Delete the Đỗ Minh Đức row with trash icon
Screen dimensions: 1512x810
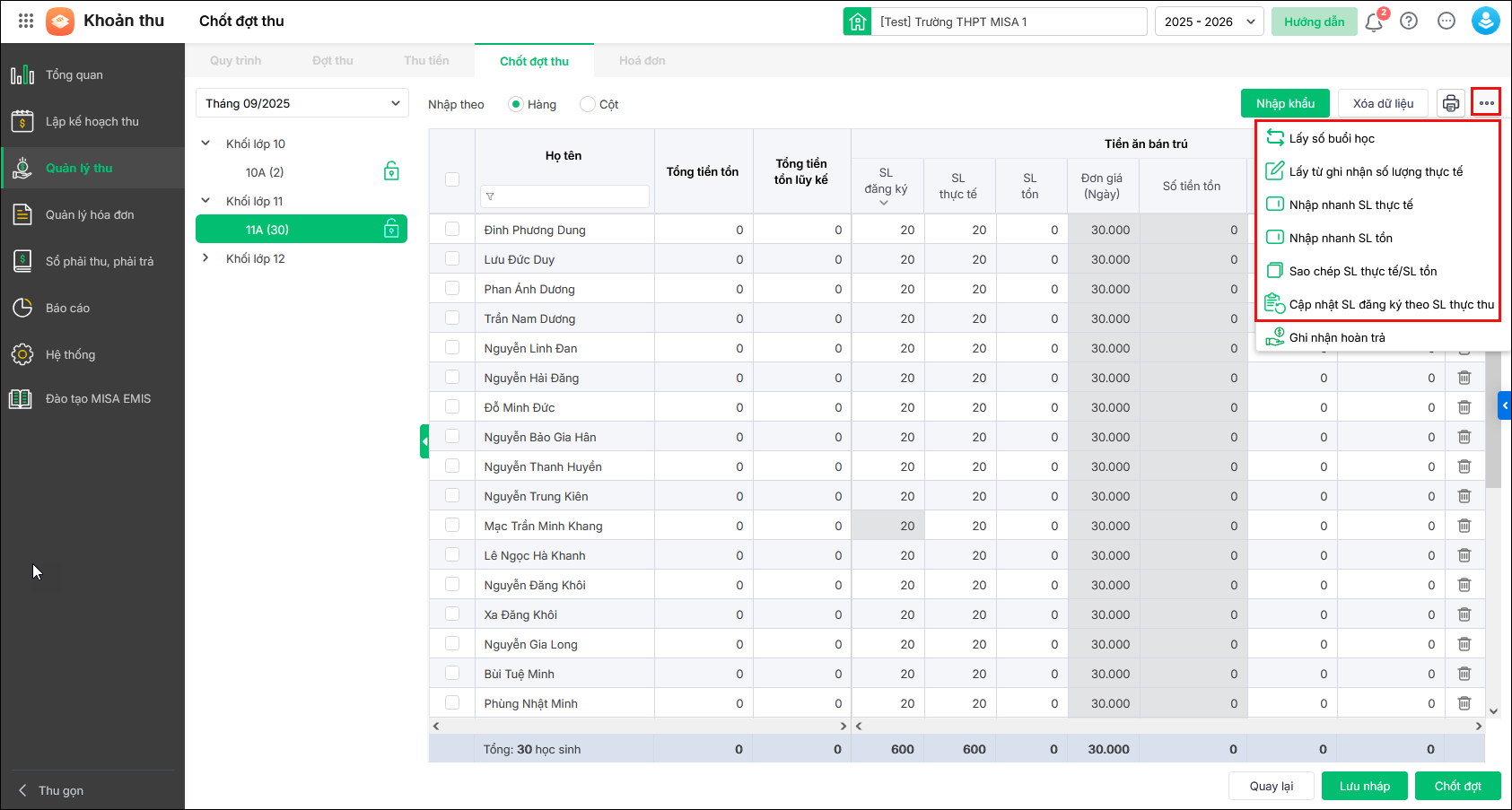[x=1464, y=407]
